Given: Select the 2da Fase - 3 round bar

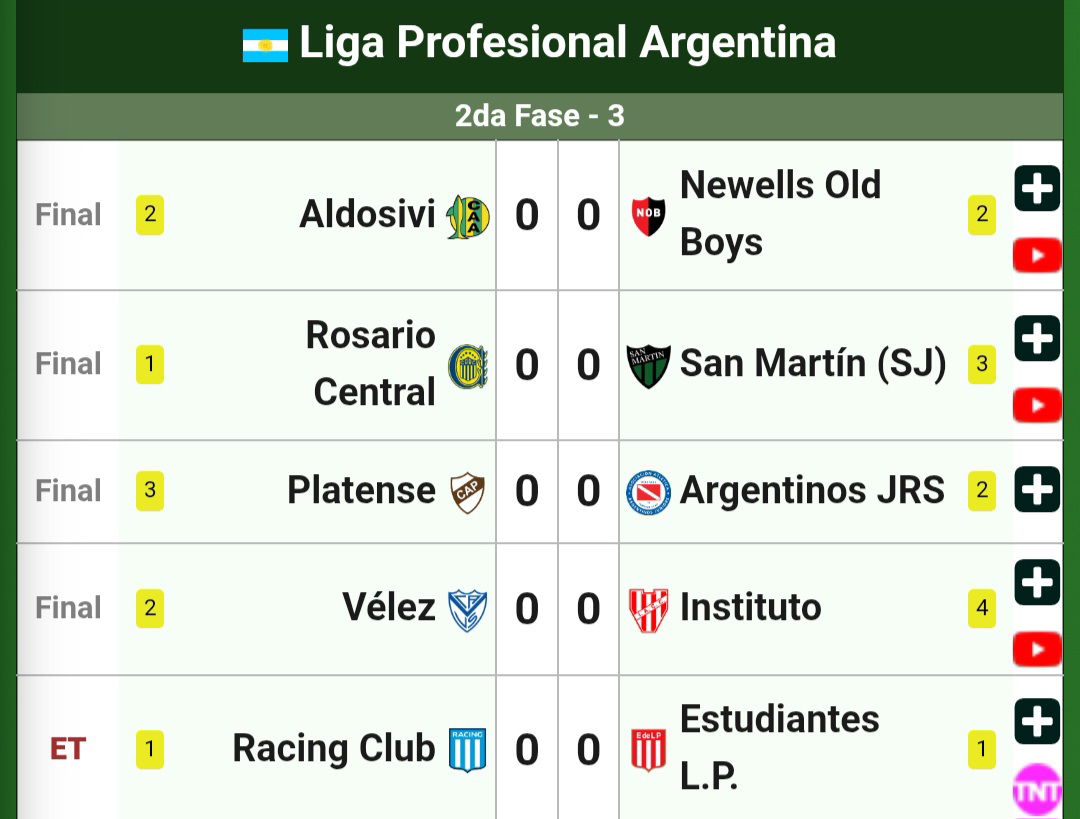Looking at the screenshot, I should (x=539, y=116).
